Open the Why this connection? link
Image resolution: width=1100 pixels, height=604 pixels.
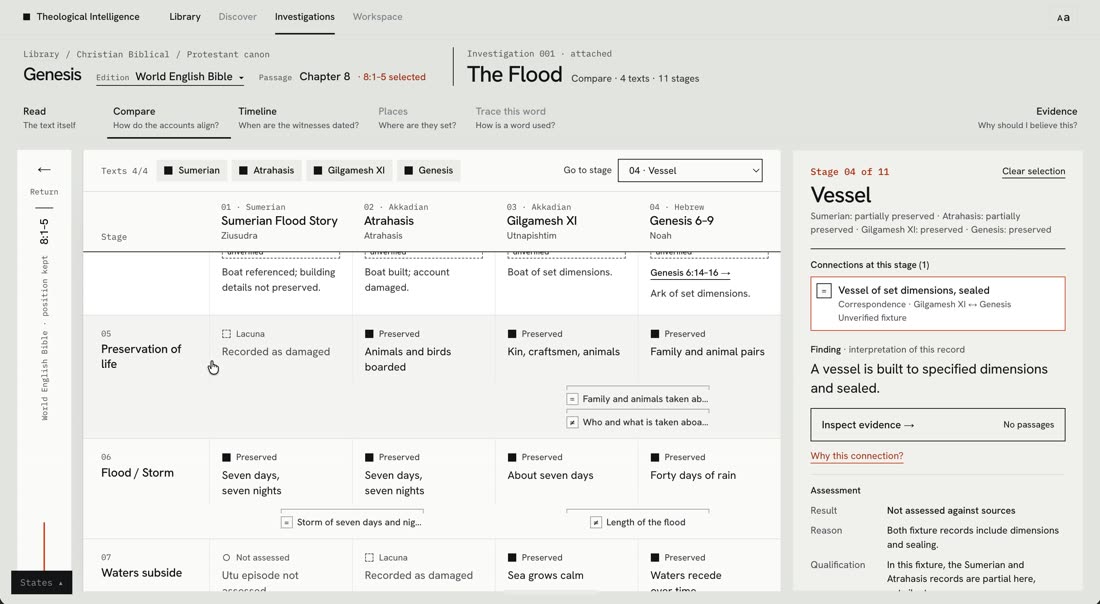tap(857, 456)
